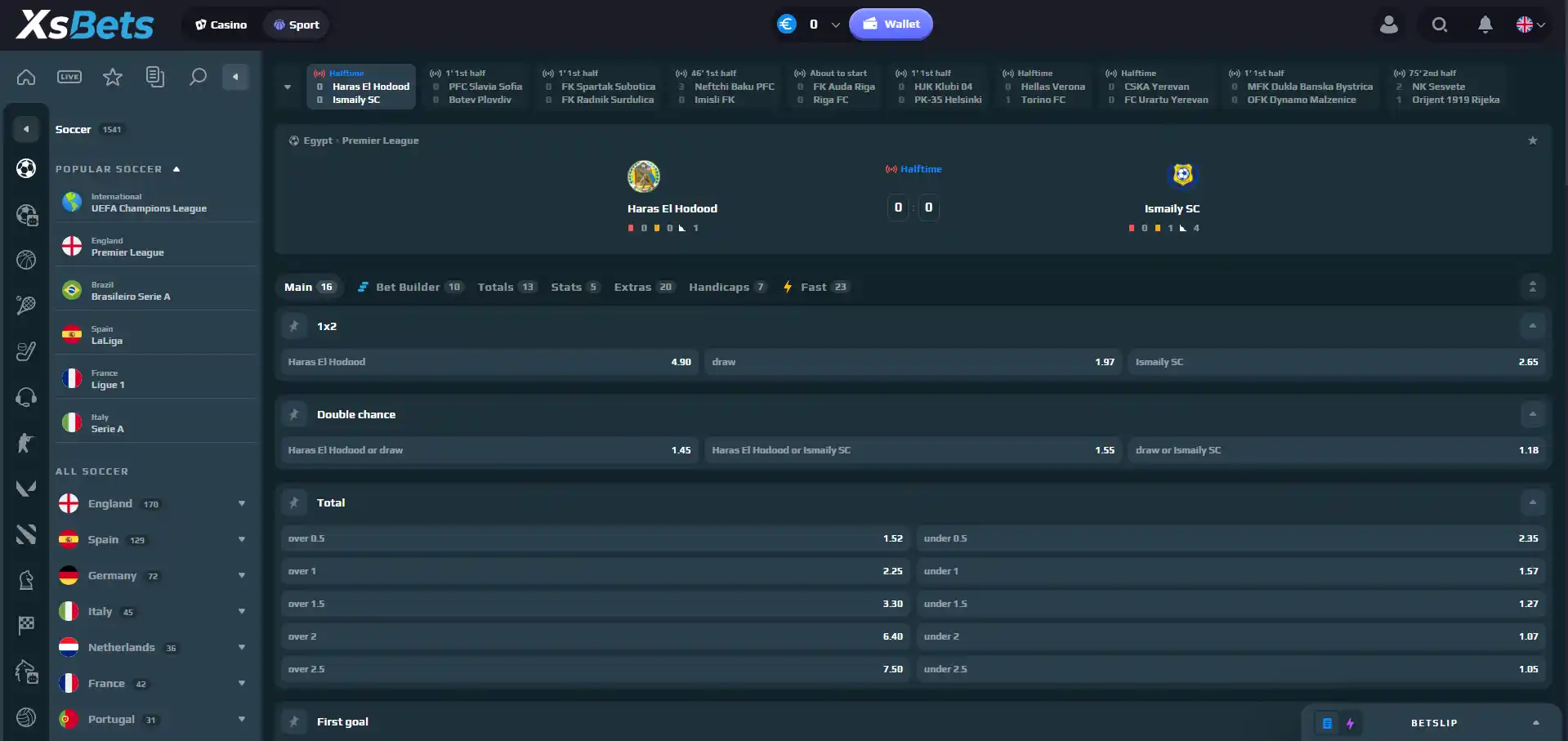This screenshot has height=741, width=1568.
Task: Open language selector with UK flag
Action: pyautogui.click(x=1530, y=25)
